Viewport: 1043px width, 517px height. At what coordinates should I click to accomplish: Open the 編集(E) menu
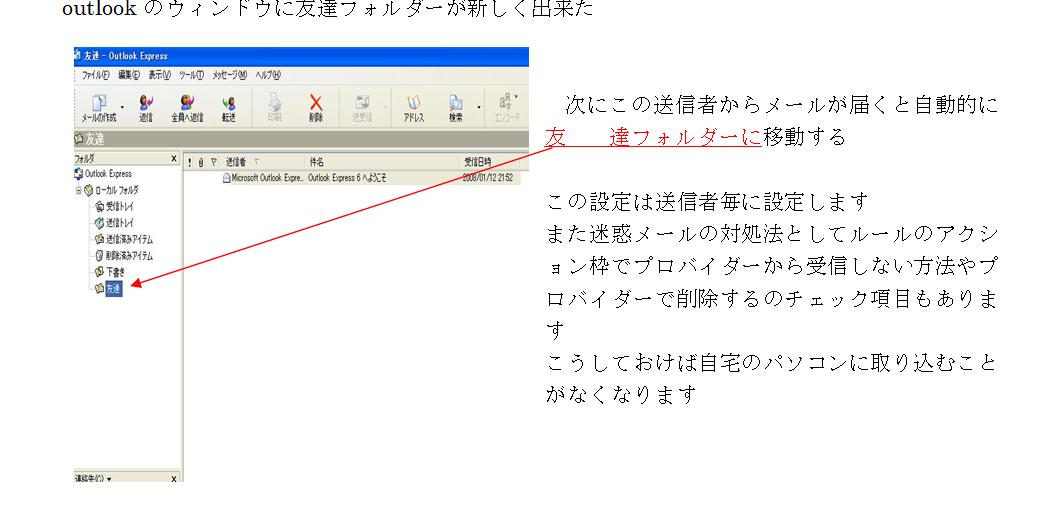click(129, 75)
